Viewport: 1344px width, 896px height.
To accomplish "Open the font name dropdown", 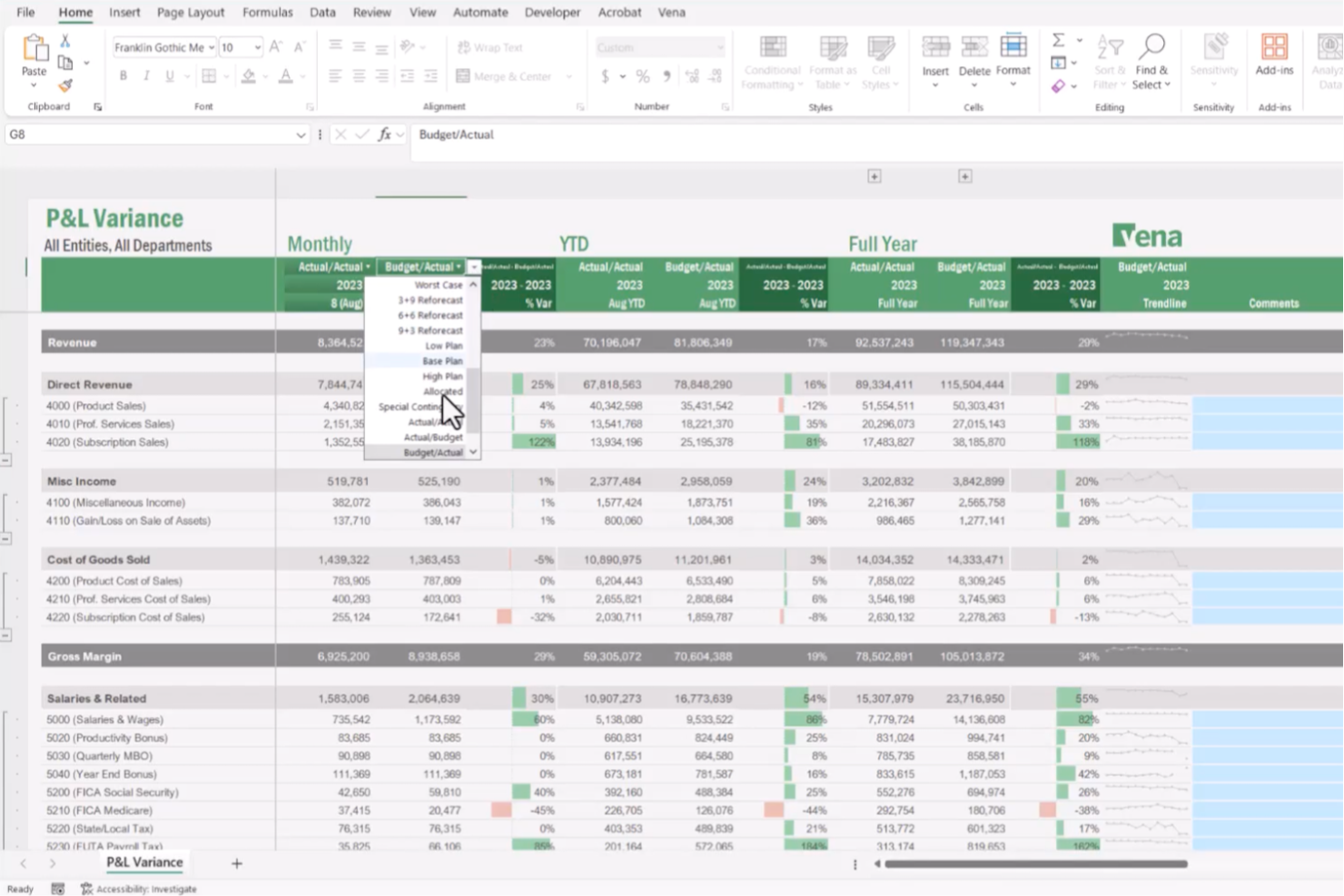I will tap(211, 47).
